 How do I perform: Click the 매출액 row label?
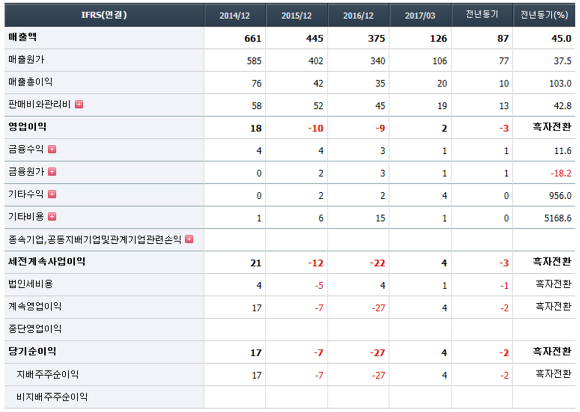(22, 37)
